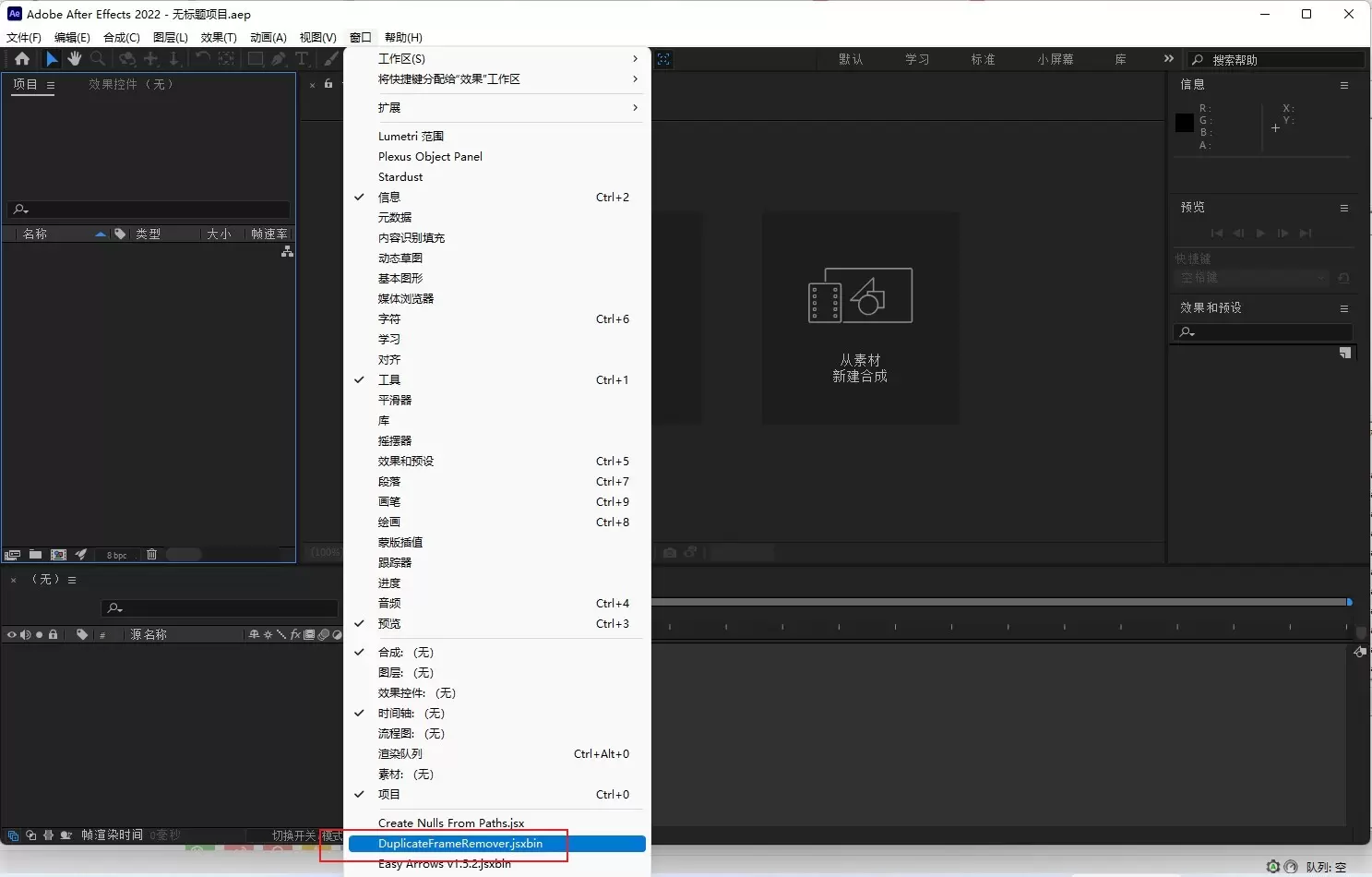Click the Interpret Footage icon in Project panel
This screenshot has width=1372, height=877.
12,555
